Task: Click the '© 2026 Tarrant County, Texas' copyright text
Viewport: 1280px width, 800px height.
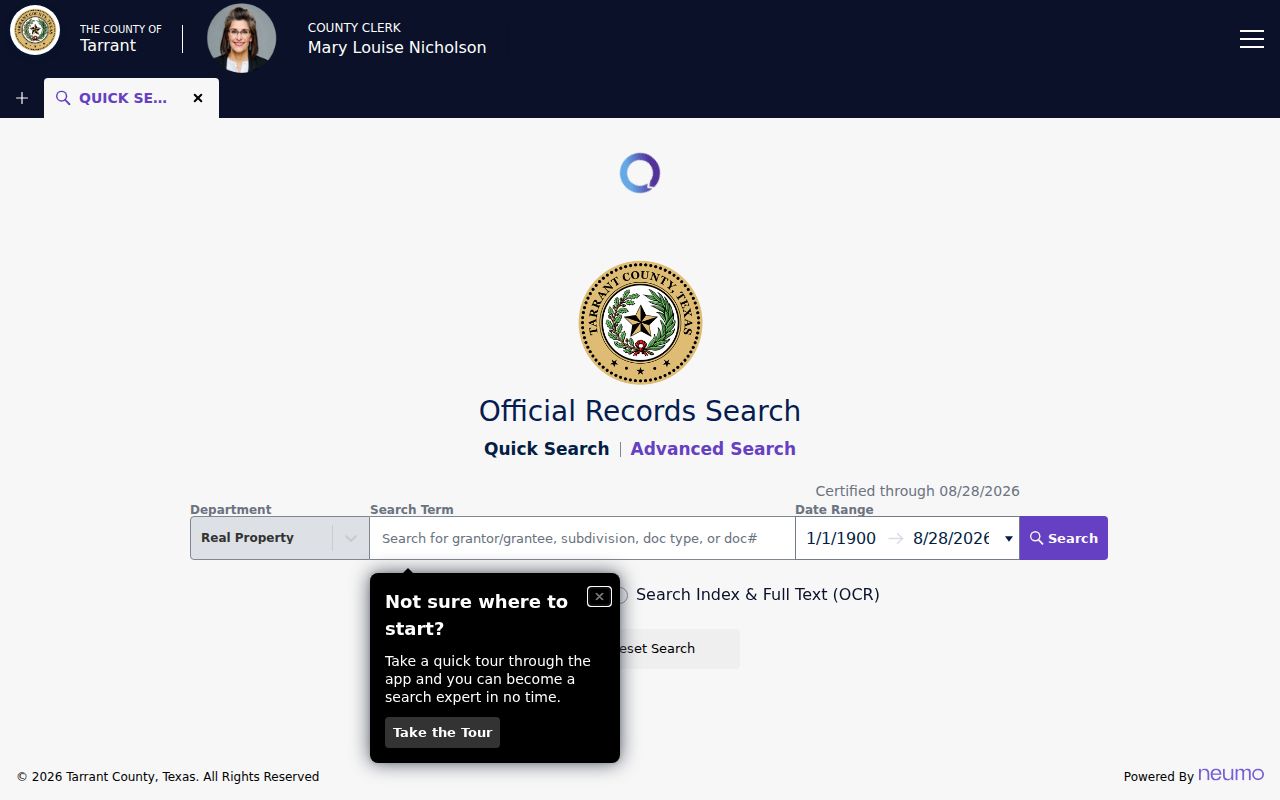Action: tap(168, 777)
